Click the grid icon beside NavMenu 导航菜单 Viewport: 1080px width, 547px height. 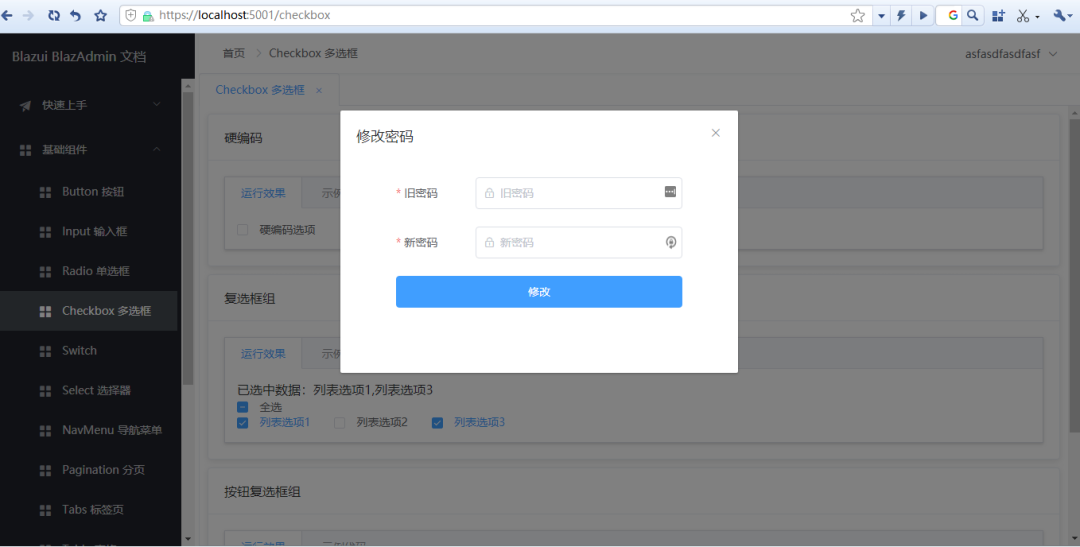pos(45,431)
